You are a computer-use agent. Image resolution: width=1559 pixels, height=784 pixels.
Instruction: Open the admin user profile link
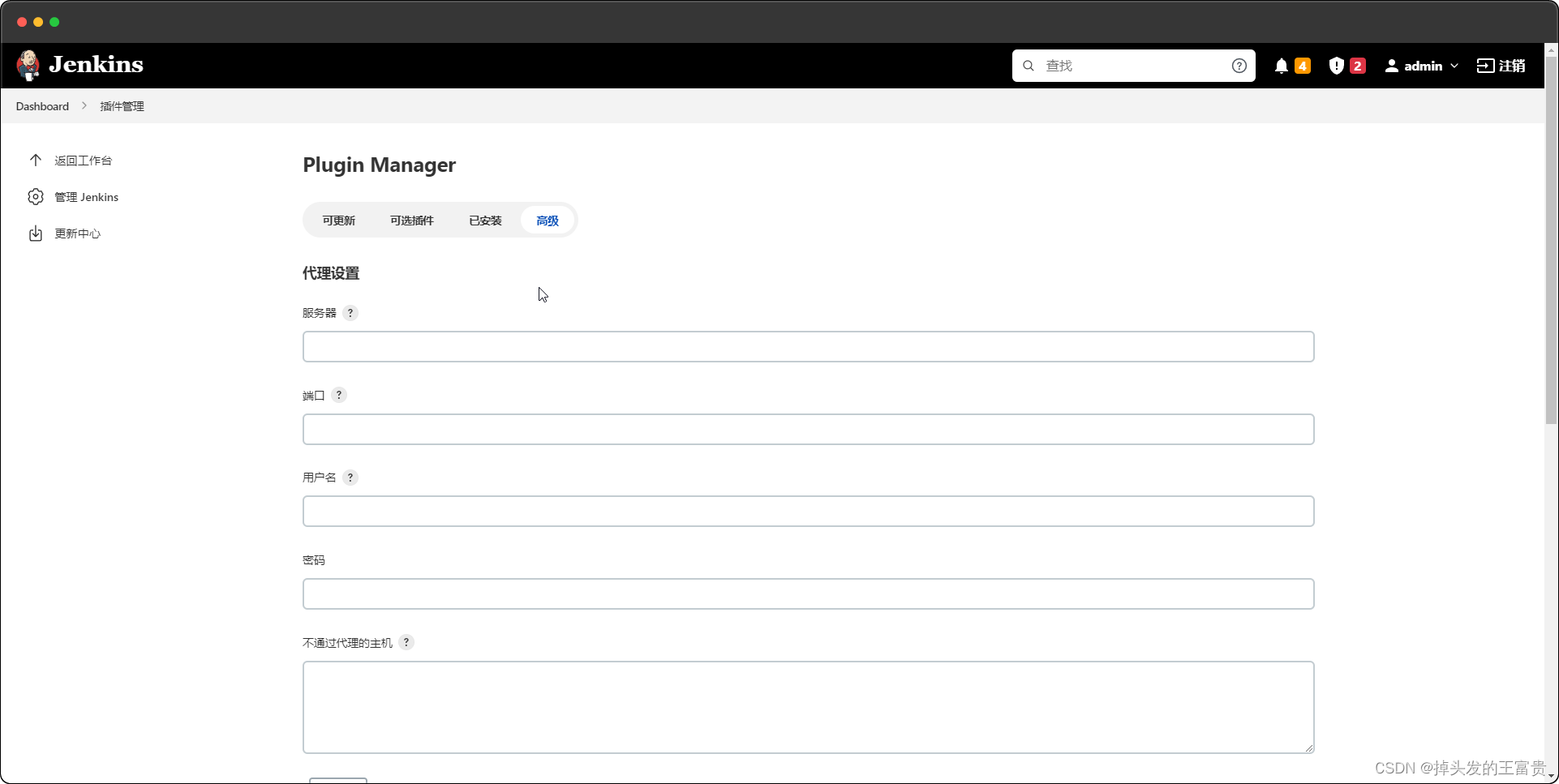pos(1423,66)
